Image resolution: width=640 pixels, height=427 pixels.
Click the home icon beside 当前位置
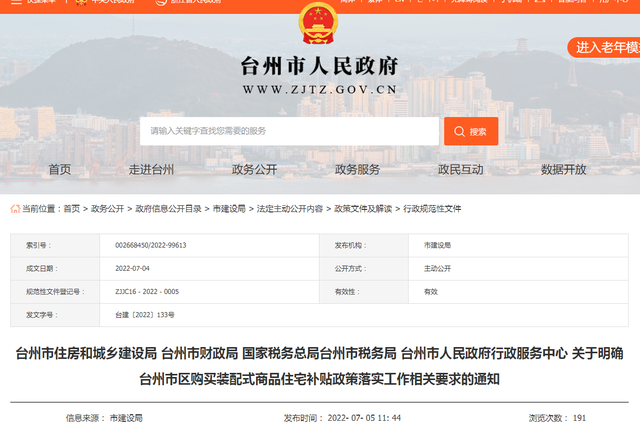coord(15,209)
